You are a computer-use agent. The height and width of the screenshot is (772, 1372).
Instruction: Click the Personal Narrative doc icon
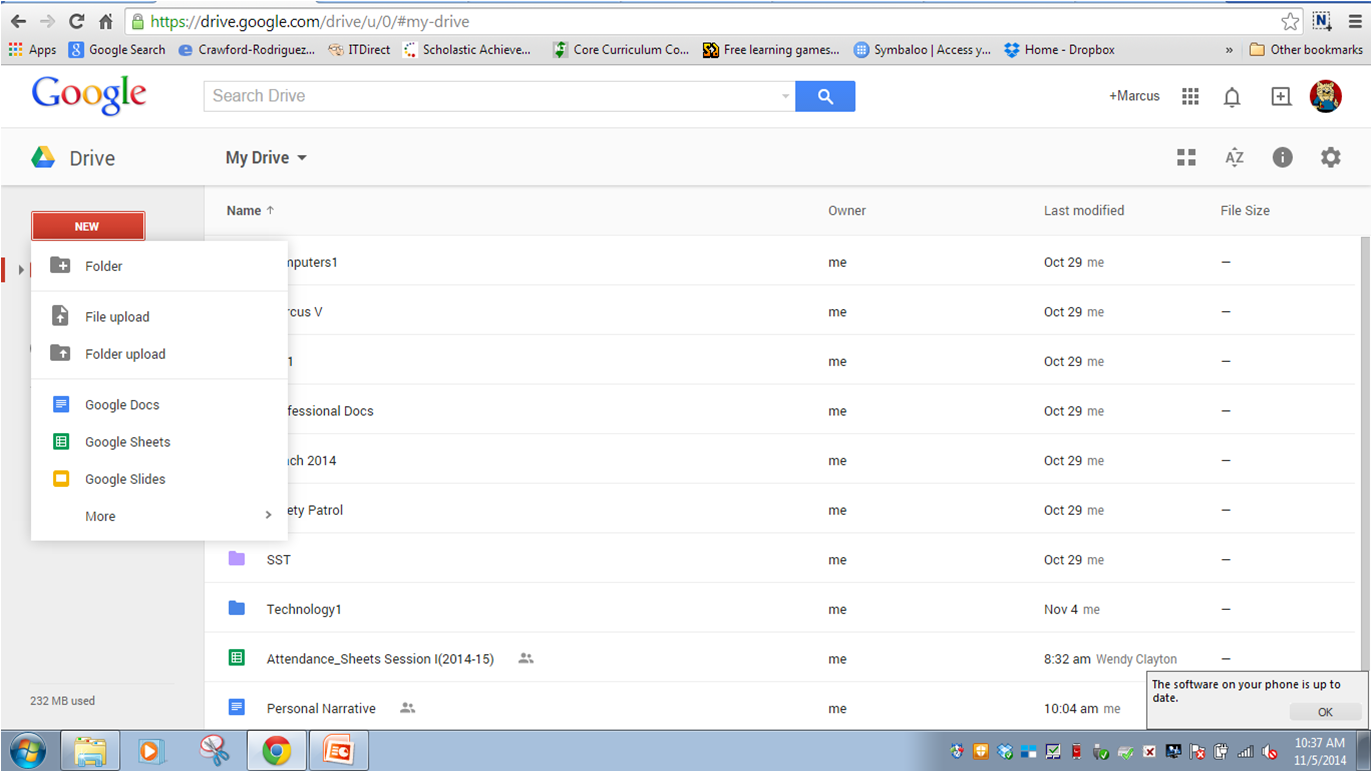(237, 707)
